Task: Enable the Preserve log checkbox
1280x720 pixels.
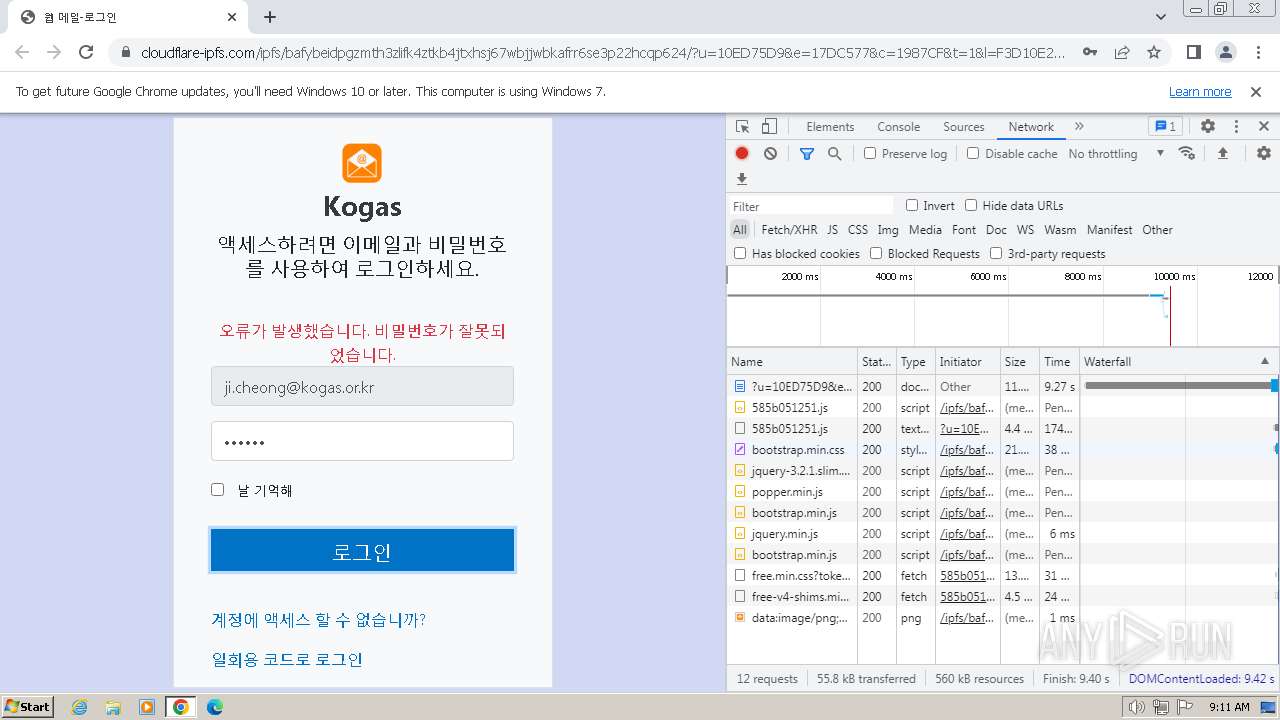Action: click(870, 153)
